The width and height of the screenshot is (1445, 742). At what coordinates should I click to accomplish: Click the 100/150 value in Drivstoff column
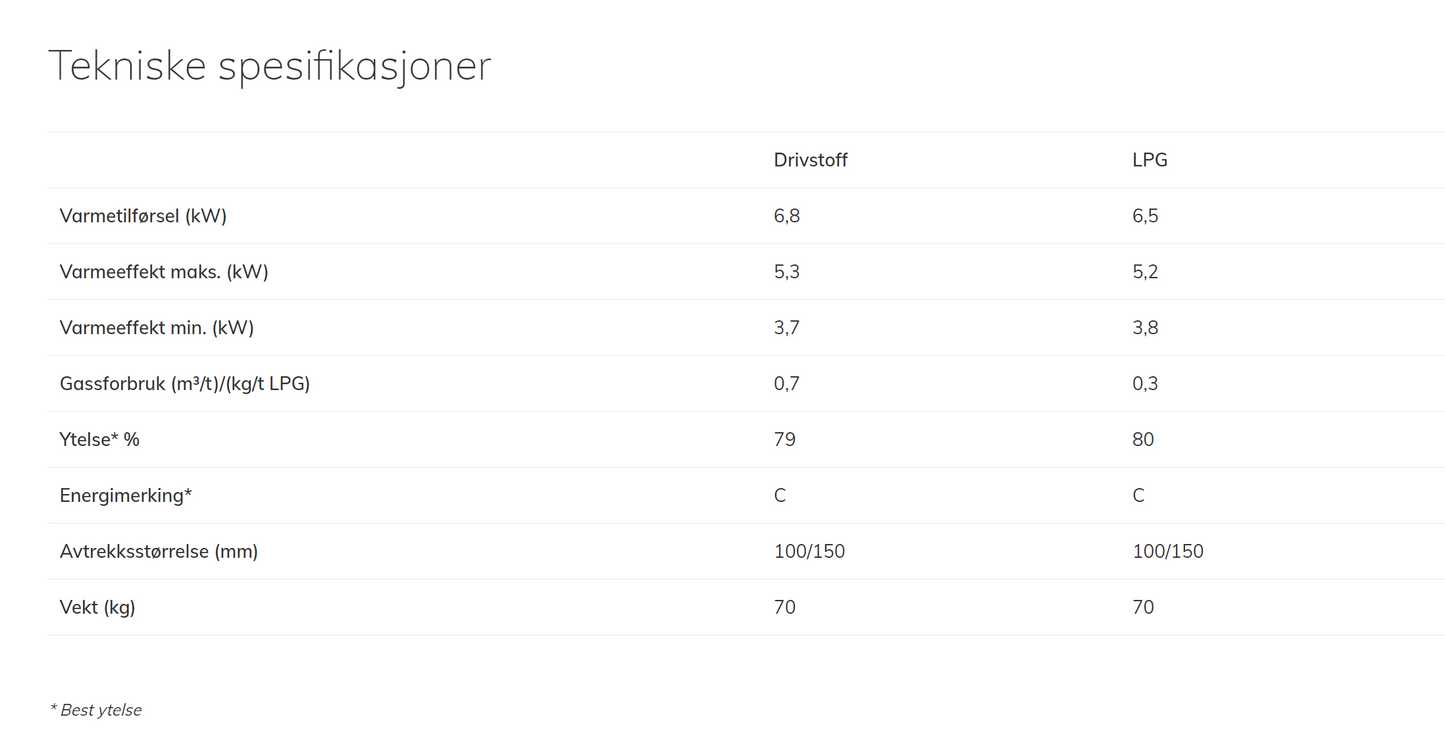click(809, 552)
